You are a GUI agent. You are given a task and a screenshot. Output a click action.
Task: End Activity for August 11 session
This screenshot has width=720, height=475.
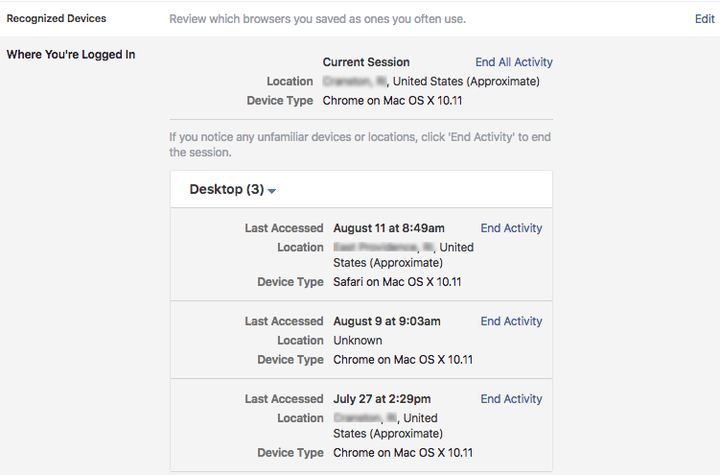point(511,228)
